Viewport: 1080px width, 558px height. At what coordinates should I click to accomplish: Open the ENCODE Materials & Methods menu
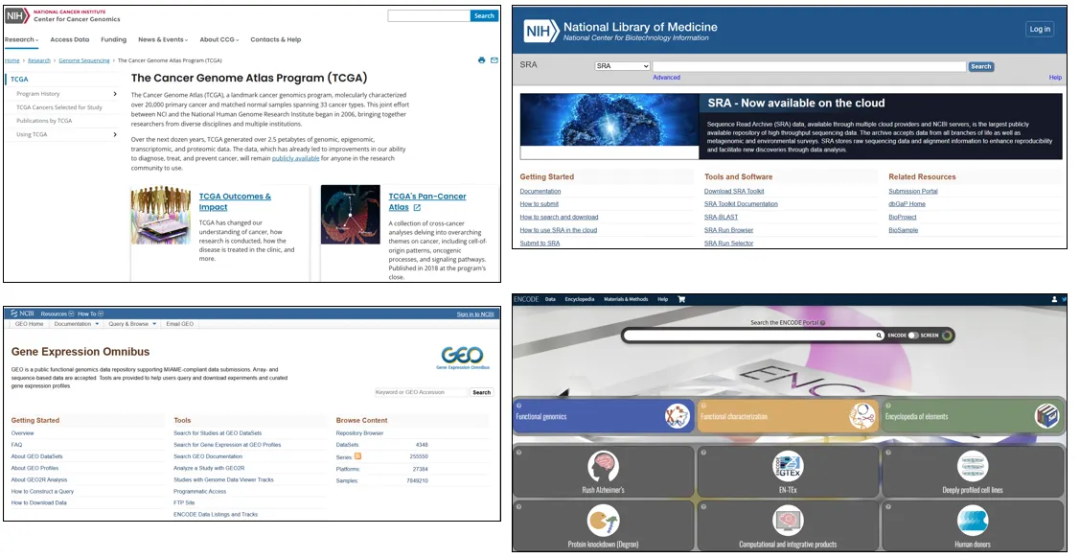click(x=626, y=300)
